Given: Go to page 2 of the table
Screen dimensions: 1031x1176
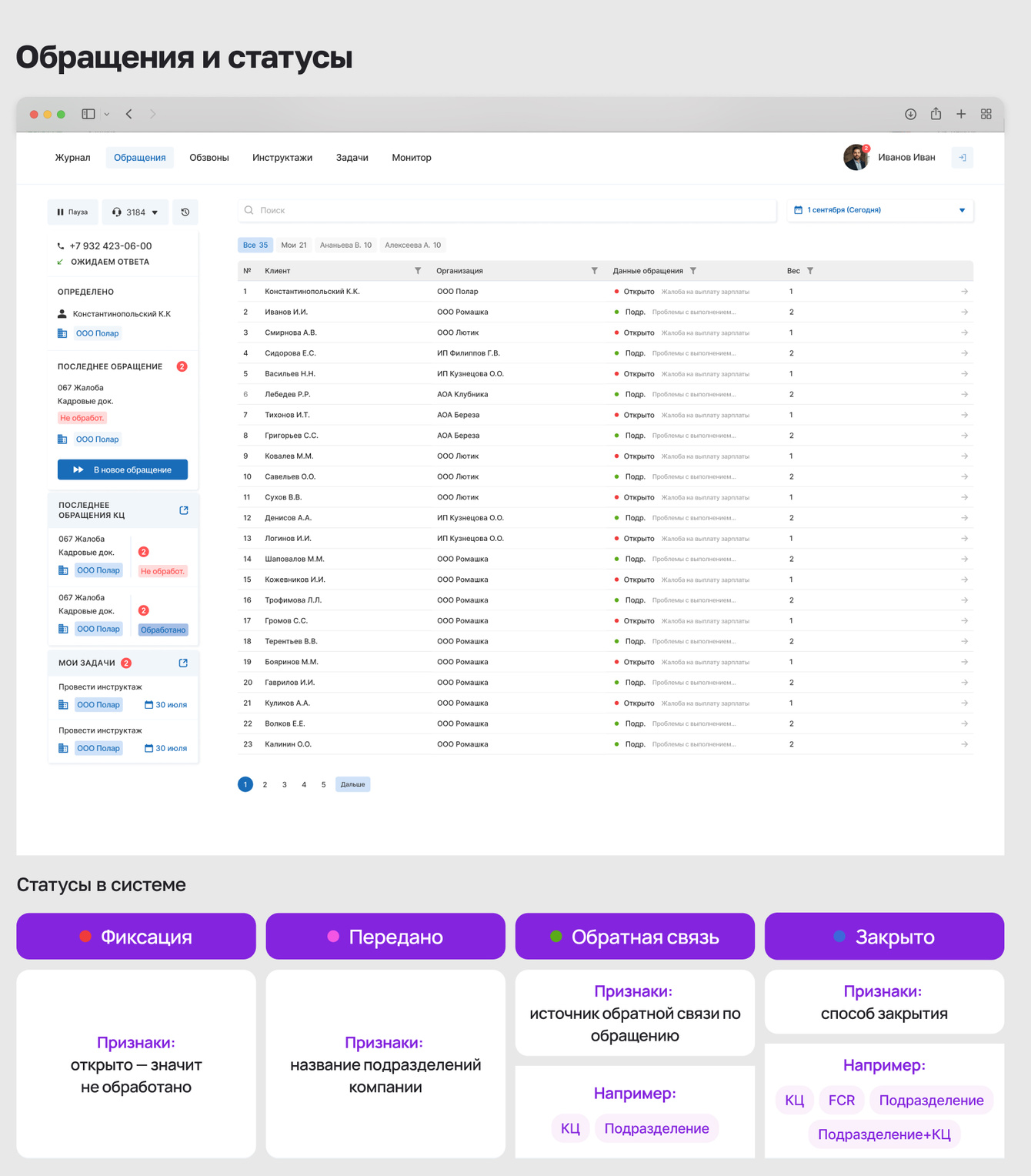Looking at the screenshot, I should [x=265, y=785].
